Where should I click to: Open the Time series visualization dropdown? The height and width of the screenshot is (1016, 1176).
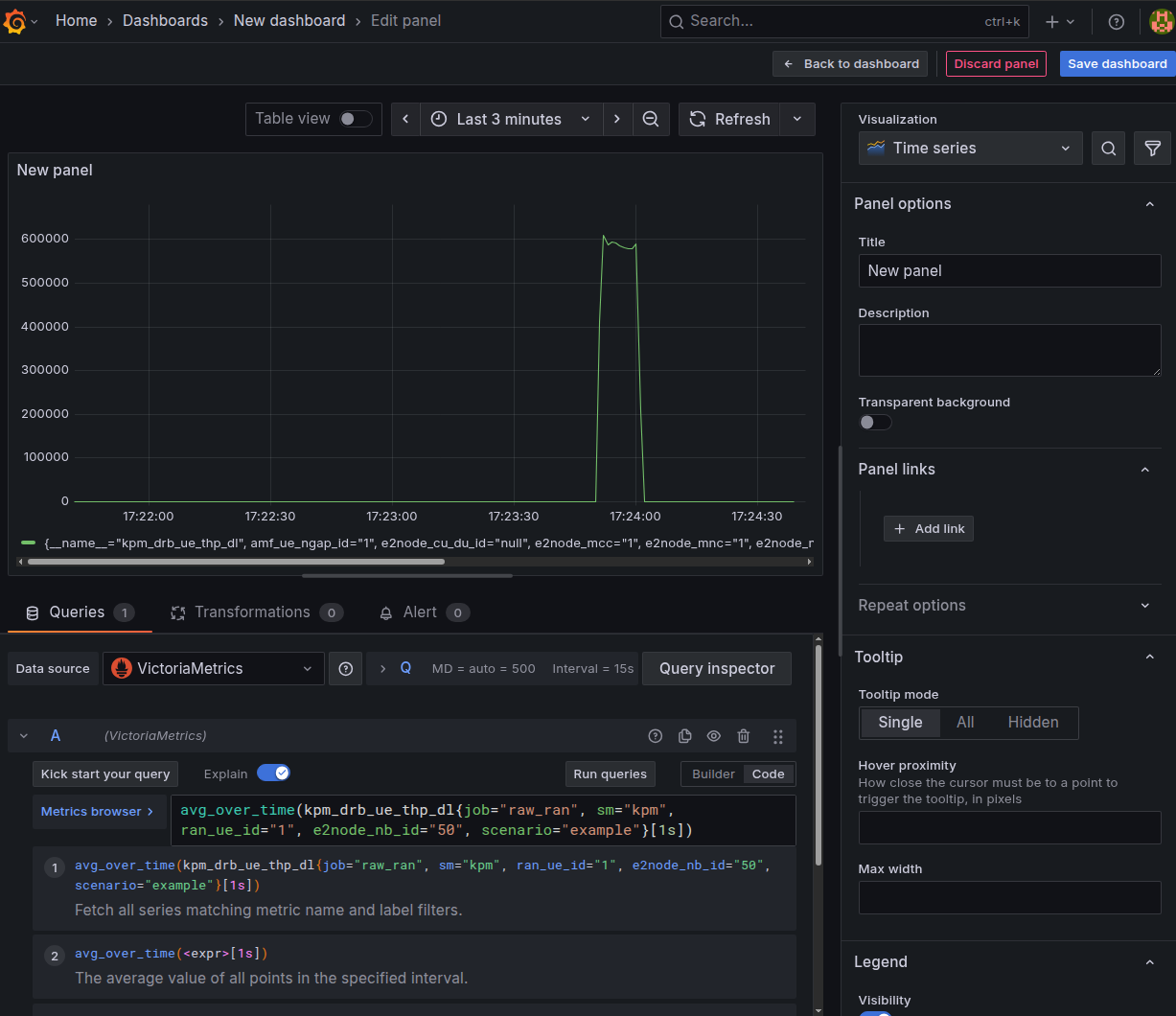tap(970, 149)
